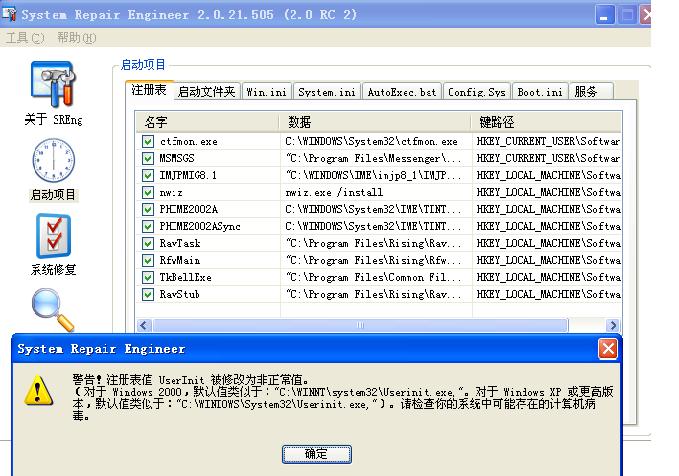Click the C:\WINDOWS\System32\ctfmon.exe data cell
The width and height of the screenshot is (679, 476).
[371, 142]
